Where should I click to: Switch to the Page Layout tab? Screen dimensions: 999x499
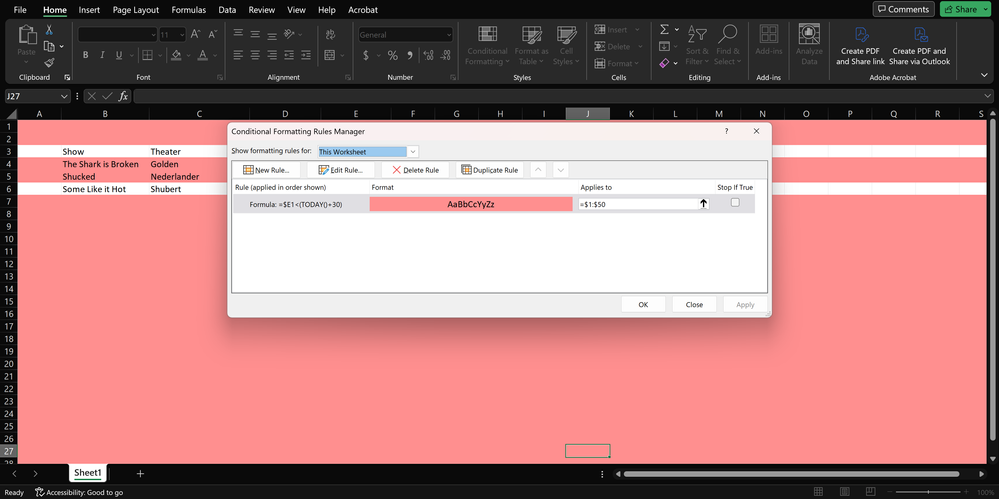[136, 10]
